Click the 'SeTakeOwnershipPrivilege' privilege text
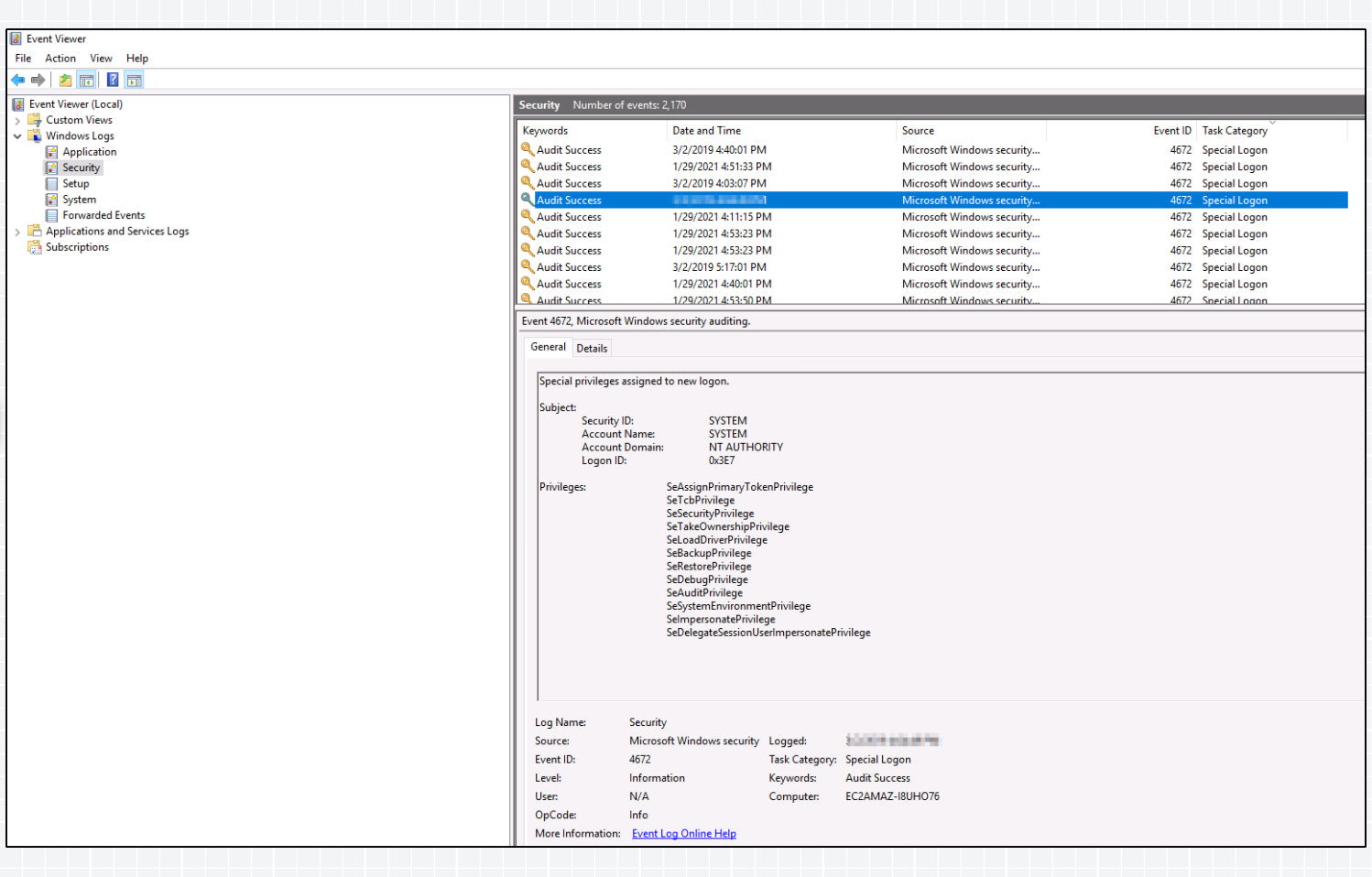 [728, 526]
